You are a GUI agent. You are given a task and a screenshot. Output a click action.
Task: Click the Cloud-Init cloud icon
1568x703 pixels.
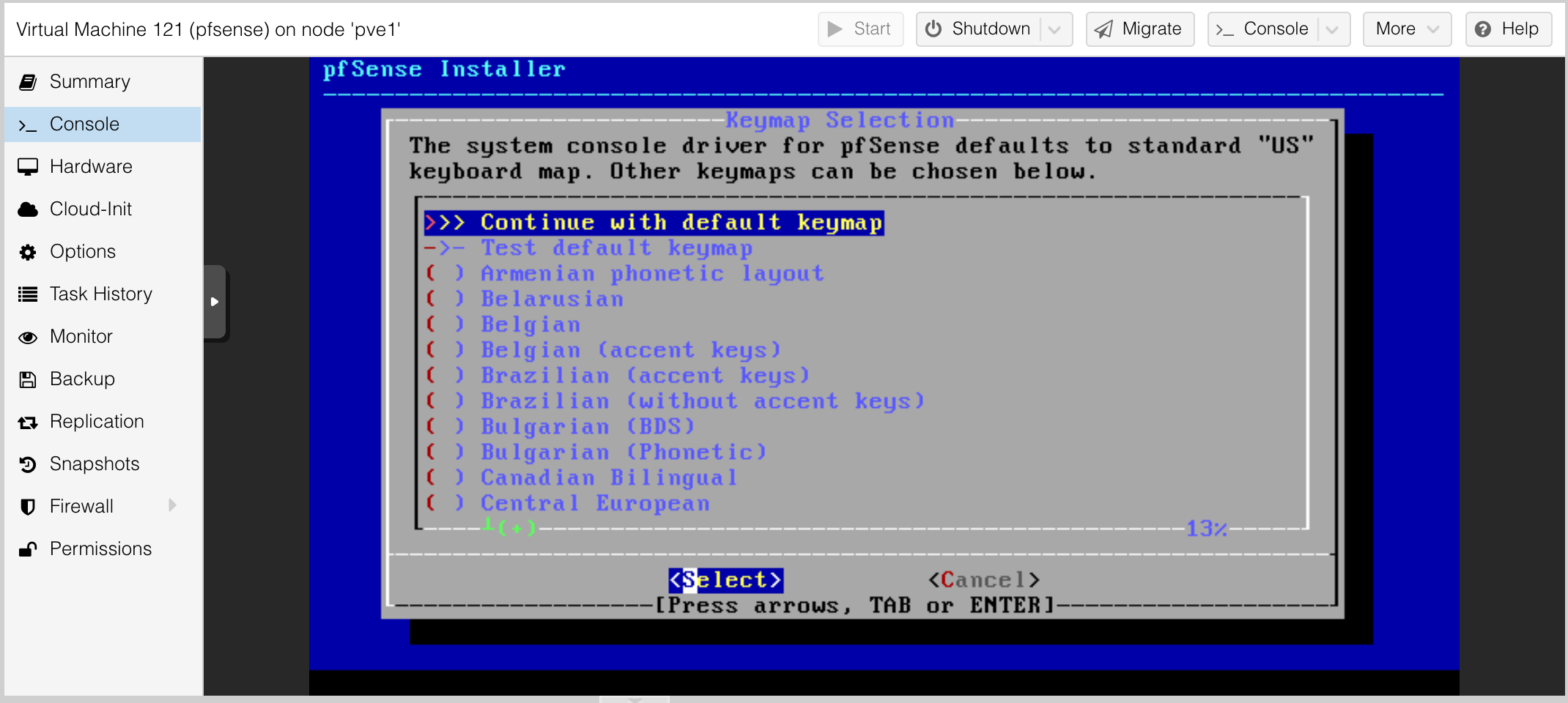[x=28, y=209]
